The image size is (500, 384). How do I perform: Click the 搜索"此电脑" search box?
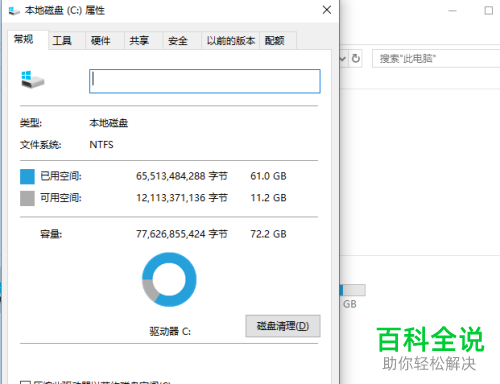(x=436, y=59)
